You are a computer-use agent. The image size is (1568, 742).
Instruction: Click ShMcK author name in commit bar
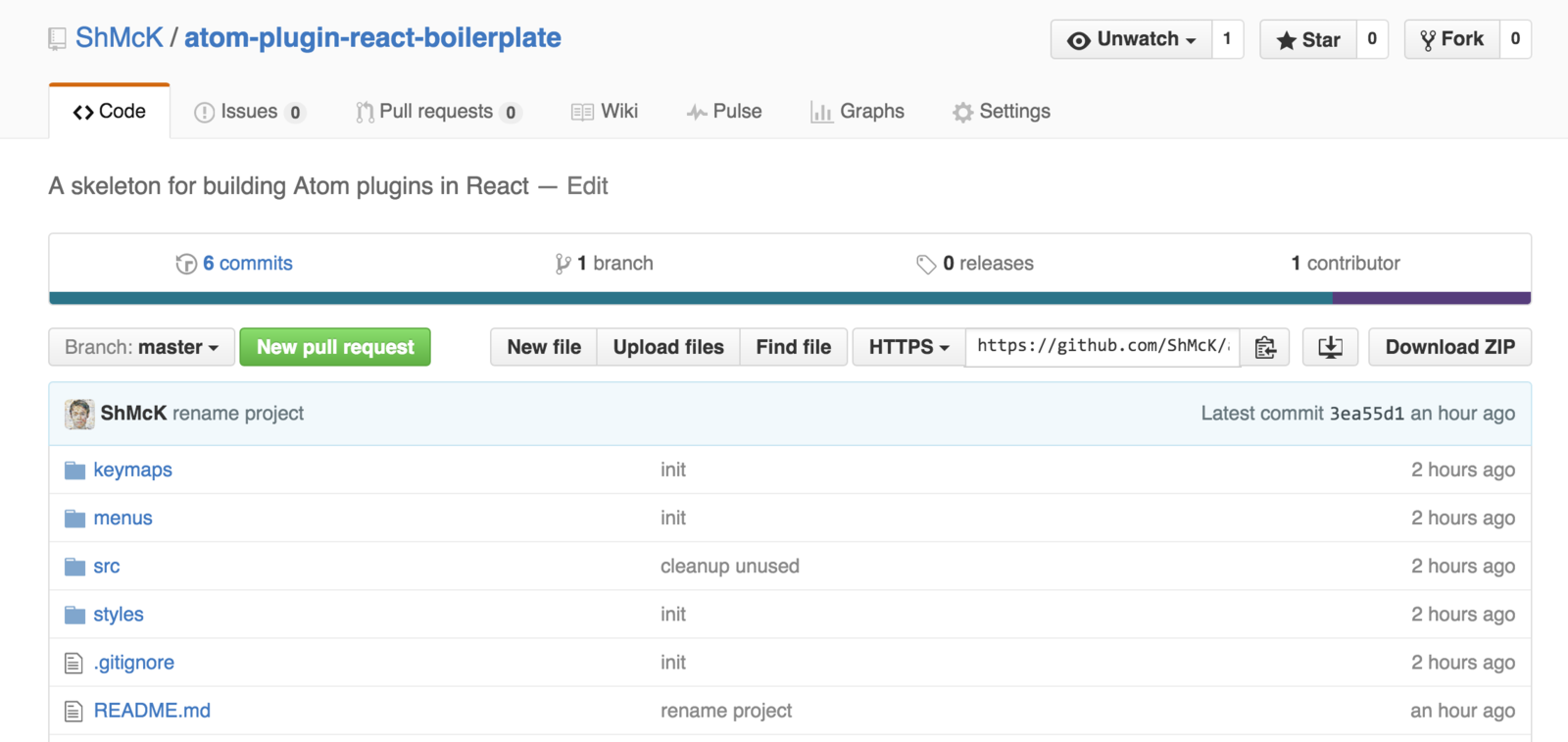(x=133, y=414)
